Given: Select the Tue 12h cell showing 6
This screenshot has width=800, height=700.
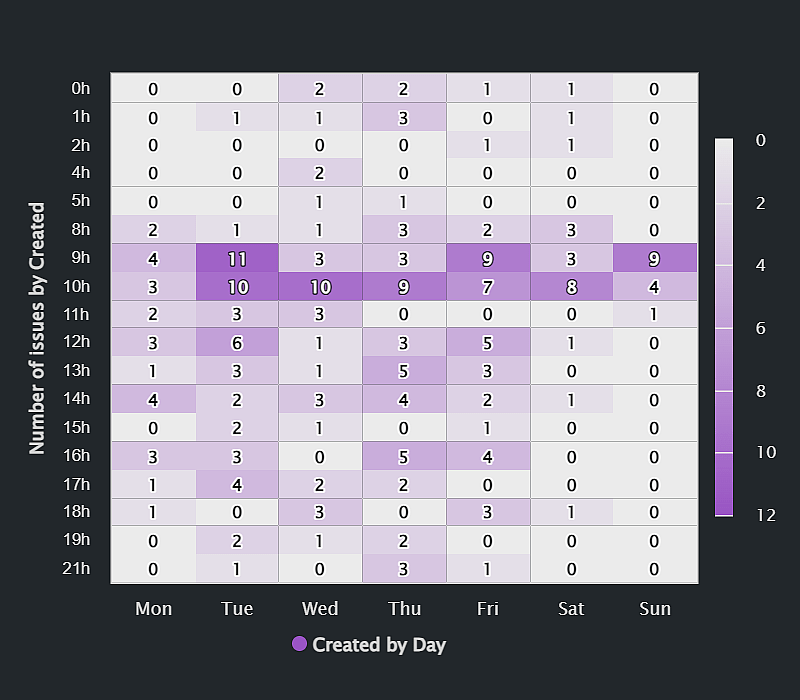Looking at the screenshot, I should click(x=237, y=343).
